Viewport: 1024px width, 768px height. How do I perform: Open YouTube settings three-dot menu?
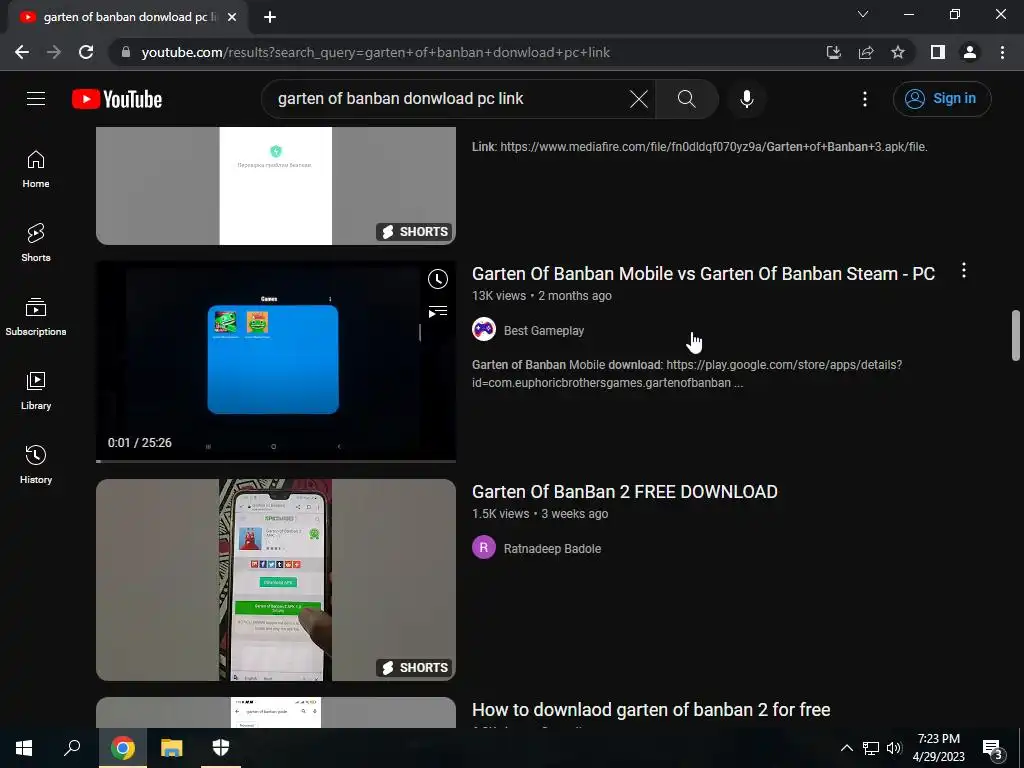pos(865,99)
